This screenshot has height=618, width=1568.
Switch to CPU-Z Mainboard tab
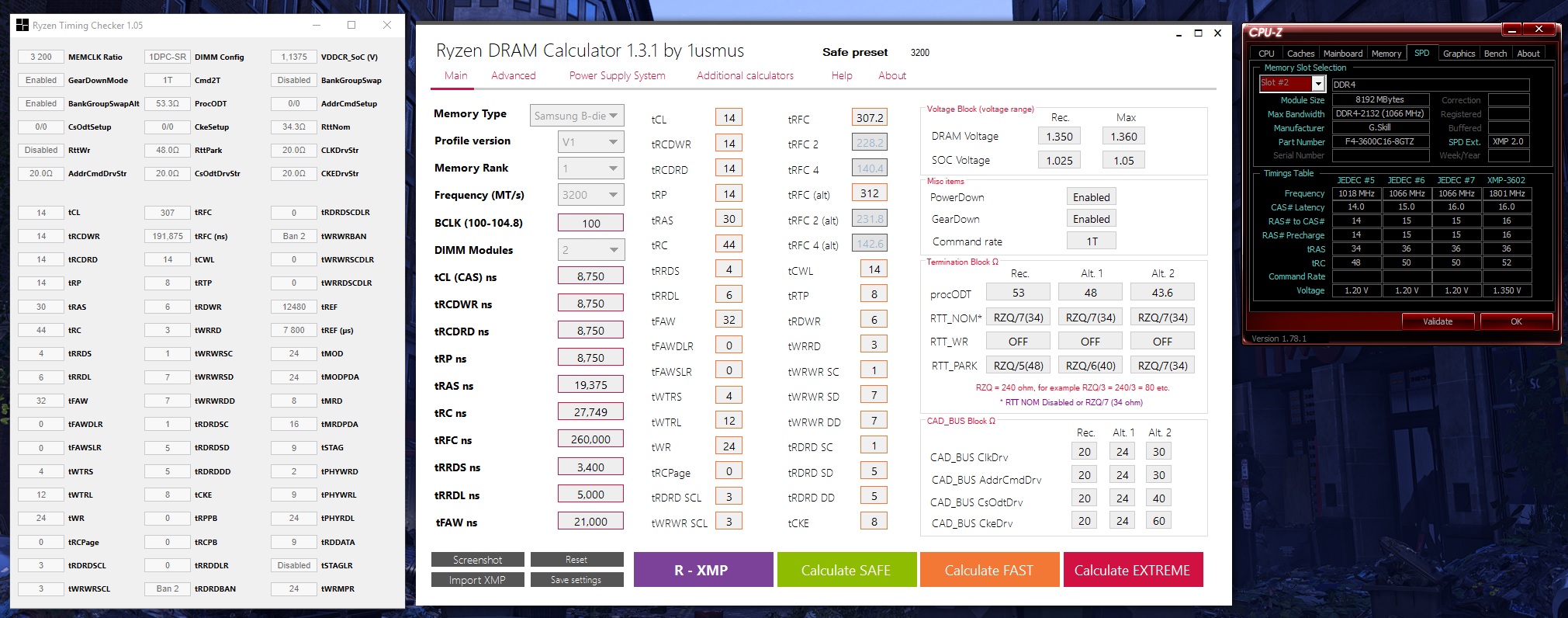coord(1343,54)
